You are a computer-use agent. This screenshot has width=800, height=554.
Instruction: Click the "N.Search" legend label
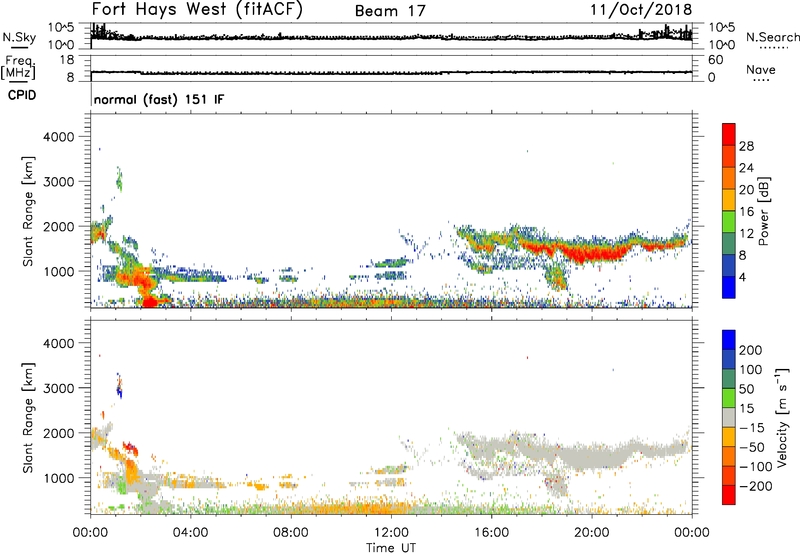773,37
